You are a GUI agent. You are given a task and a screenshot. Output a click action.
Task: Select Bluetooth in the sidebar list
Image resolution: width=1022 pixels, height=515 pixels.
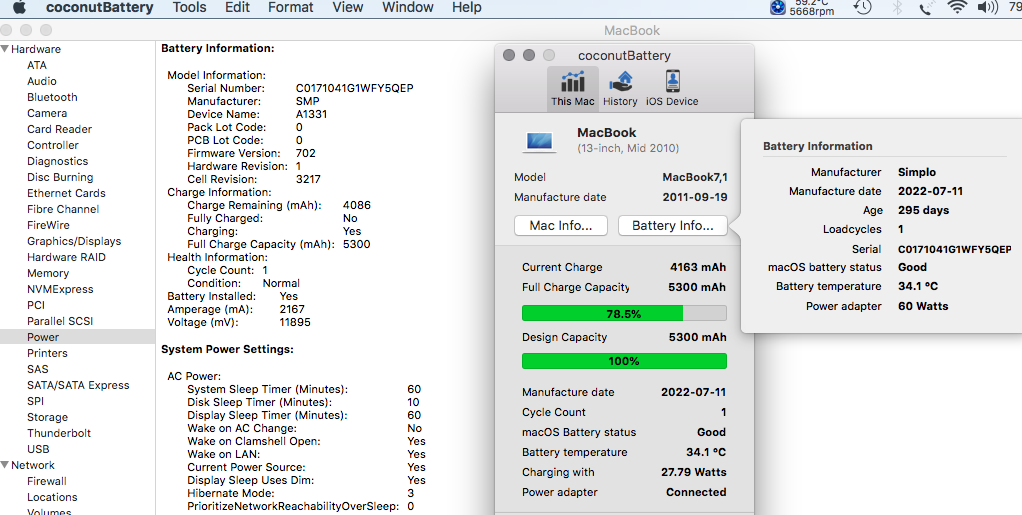pos(52,97)
